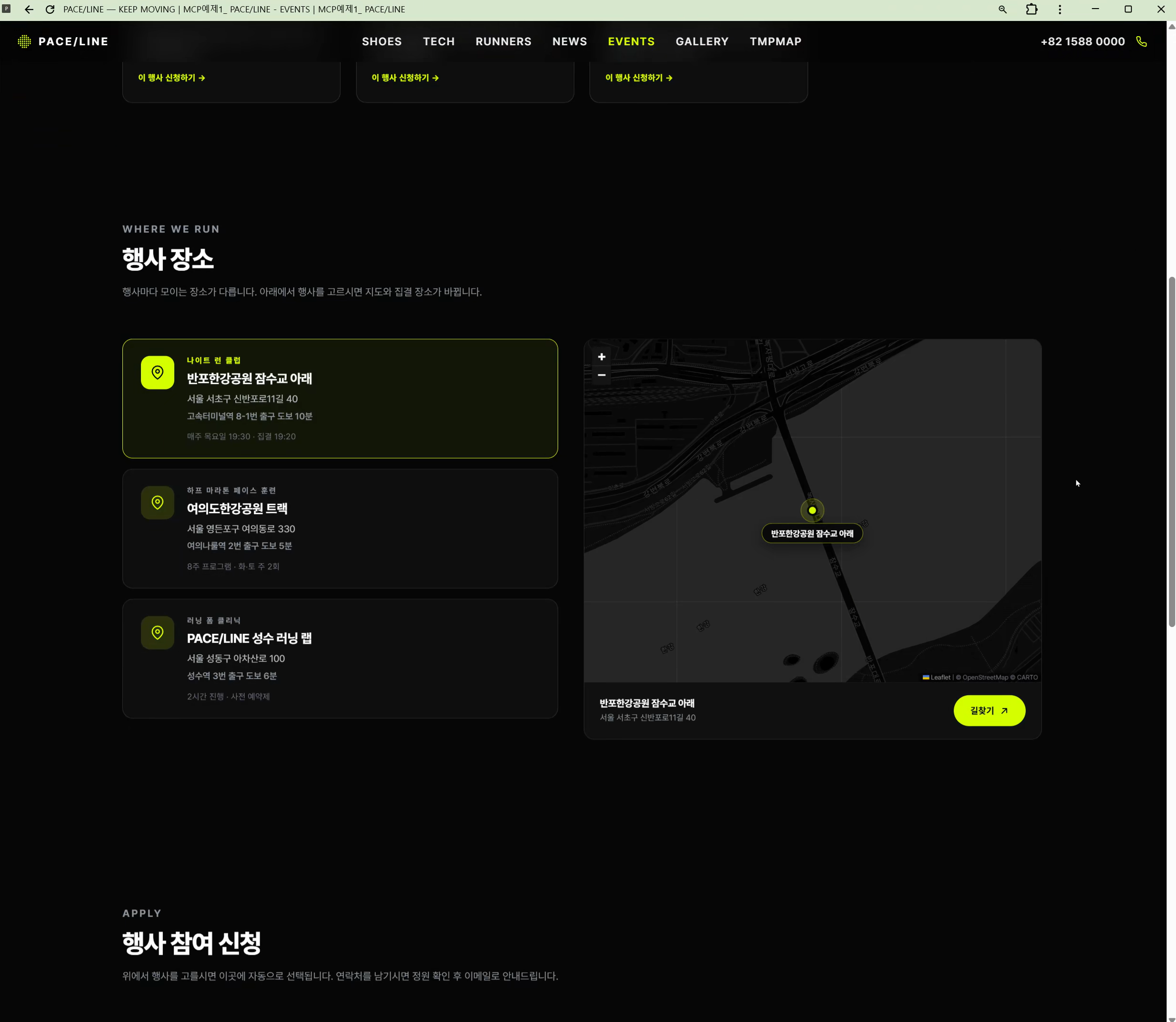Open the SHOES nav menu item
1176x1022 pixels.
[382, 41]
